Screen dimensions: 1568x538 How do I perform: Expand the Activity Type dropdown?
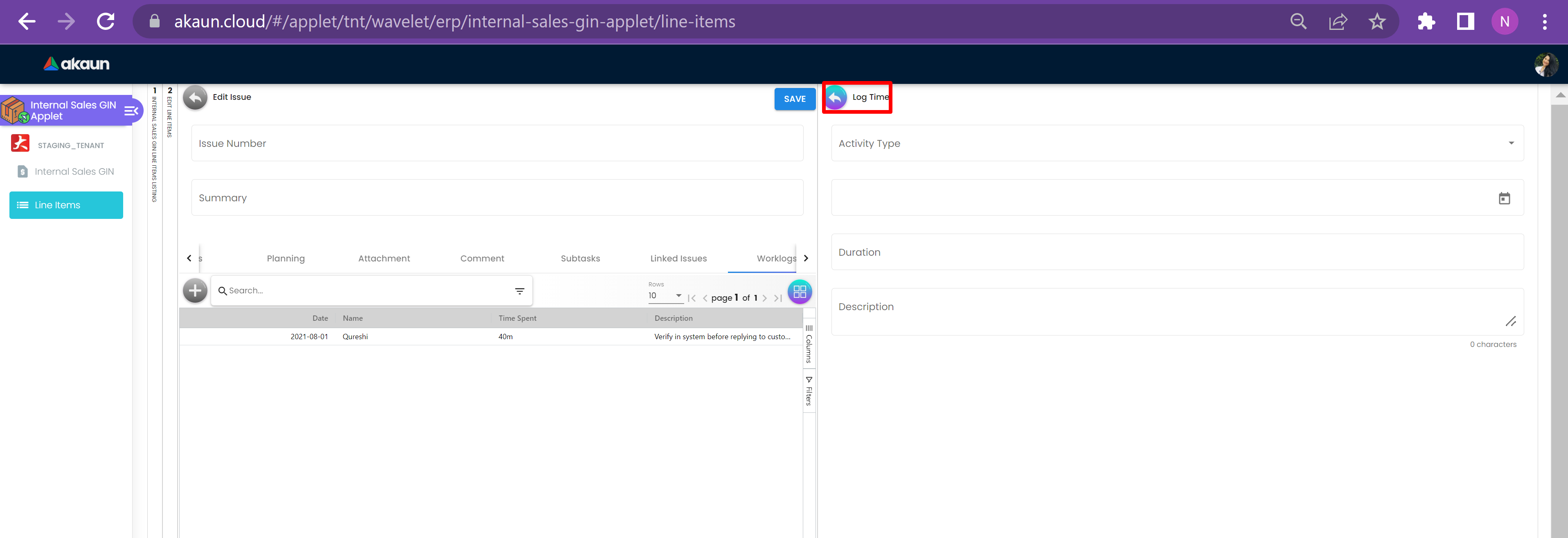(x=1510, y=144)
